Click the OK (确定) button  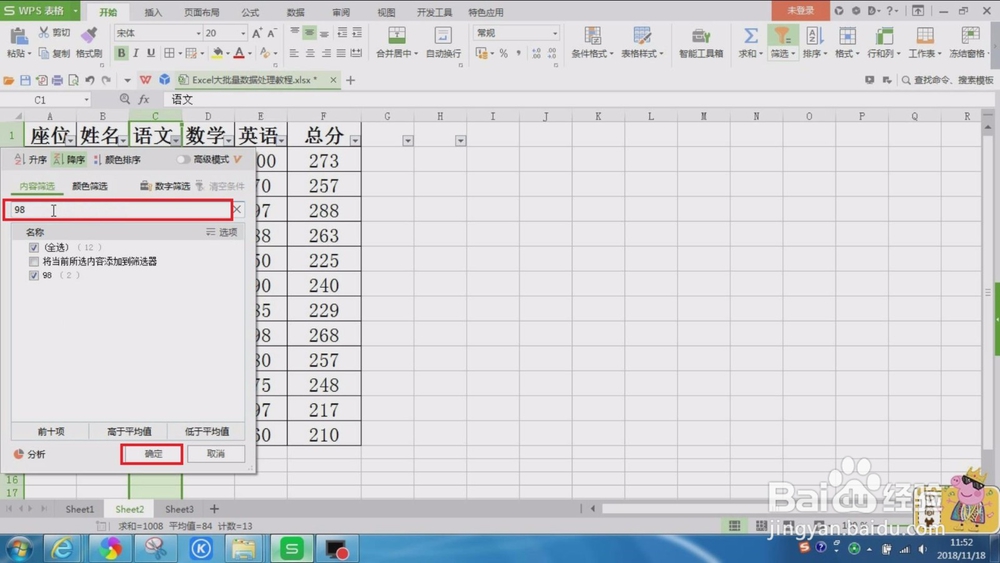pos(152,454)
